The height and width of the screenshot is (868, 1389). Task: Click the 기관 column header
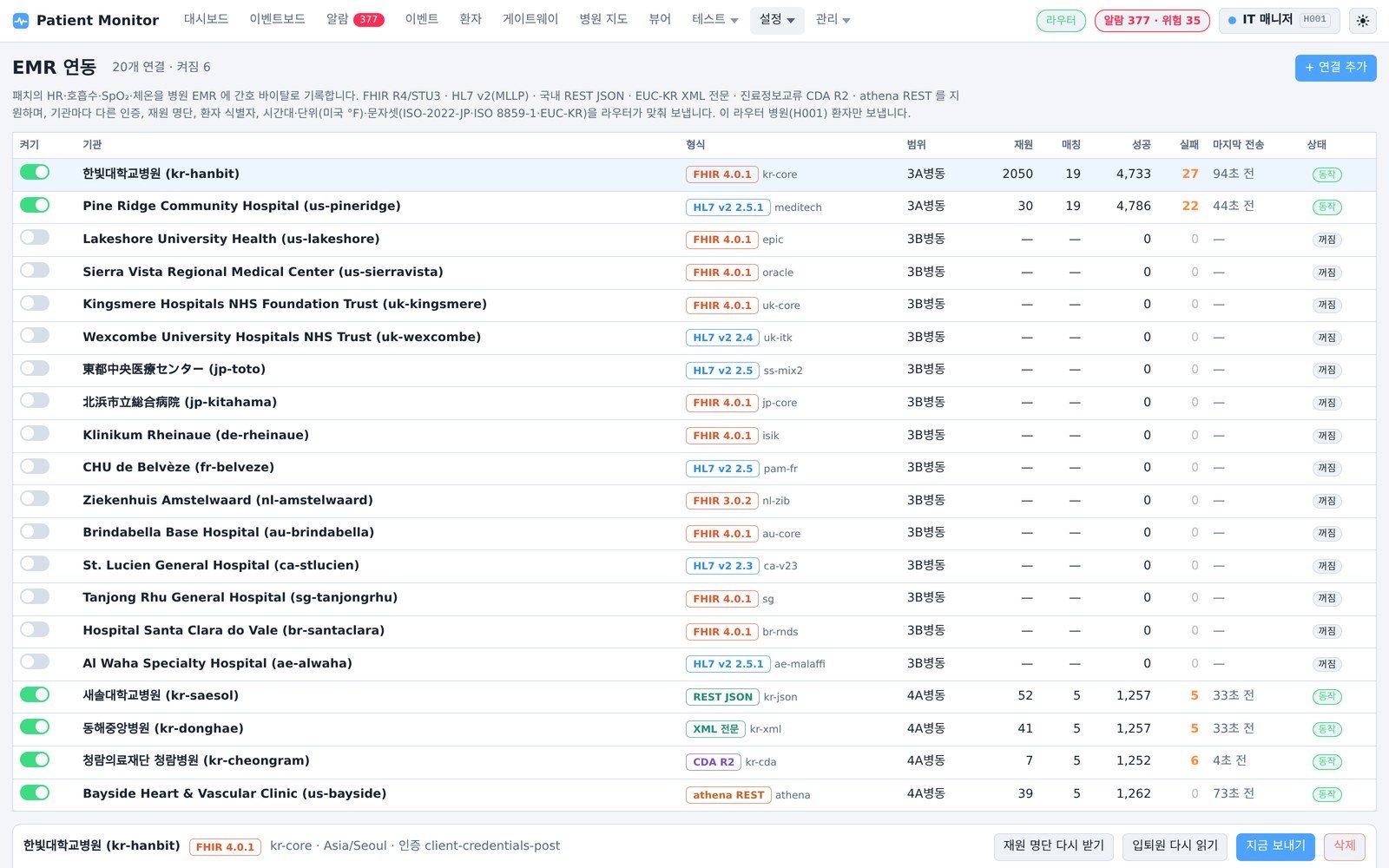pyautogui.click(x=92, y=145)
